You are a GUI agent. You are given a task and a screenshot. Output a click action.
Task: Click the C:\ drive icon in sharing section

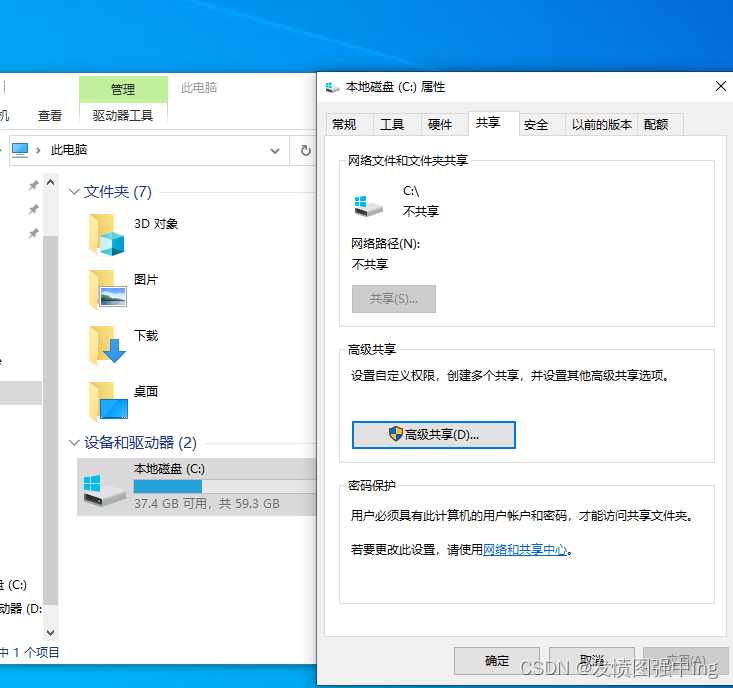point(368,207)
